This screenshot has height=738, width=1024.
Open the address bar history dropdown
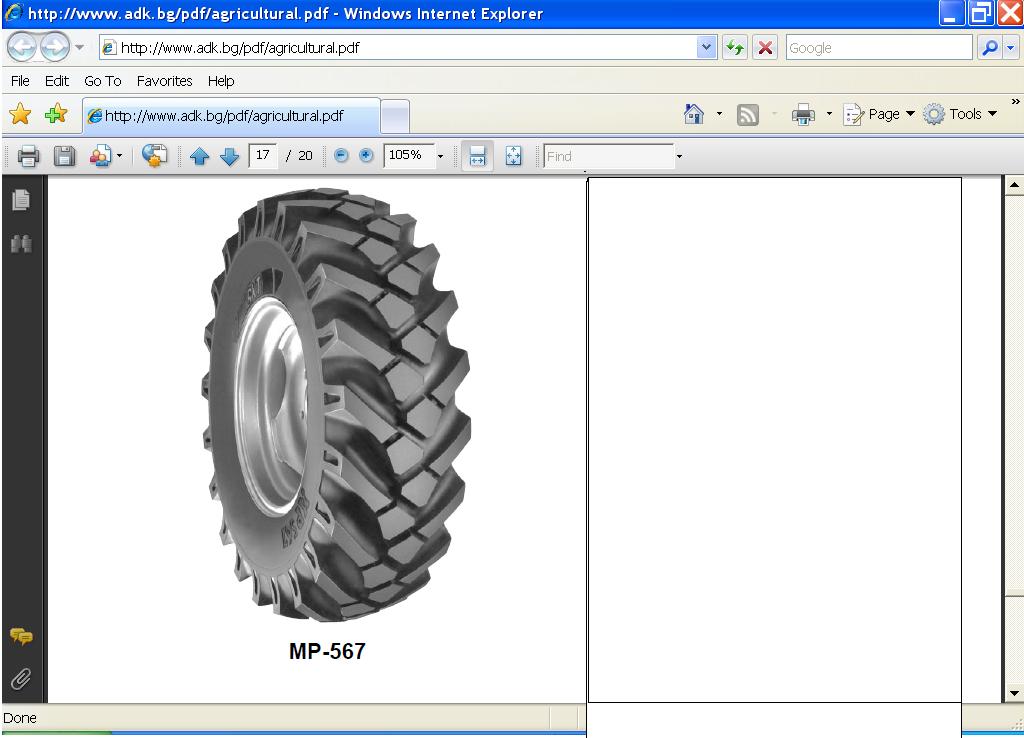coord(707,47)
